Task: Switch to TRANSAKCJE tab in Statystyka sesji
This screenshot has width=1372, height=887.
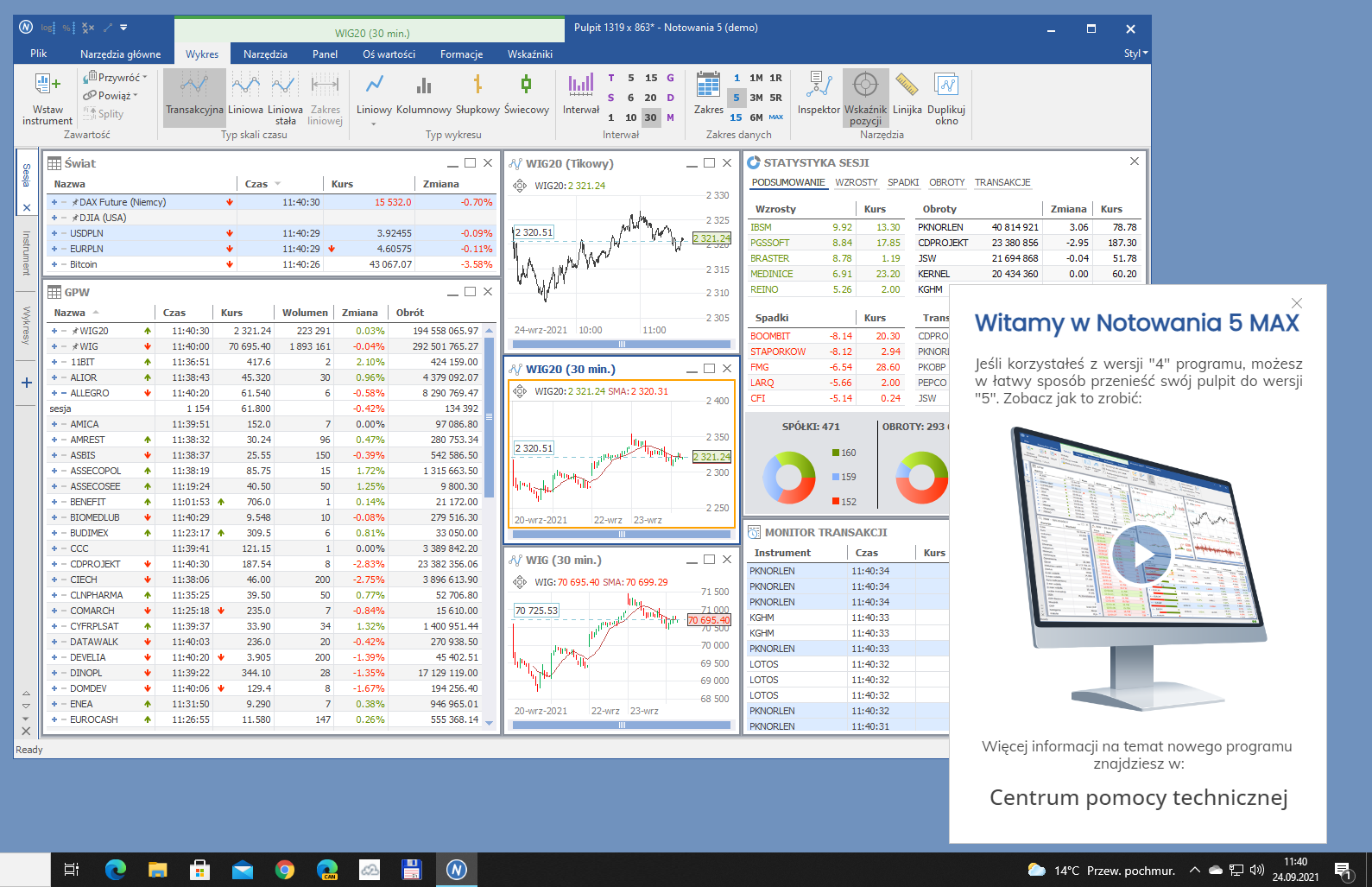Action: click(1002, 182)
